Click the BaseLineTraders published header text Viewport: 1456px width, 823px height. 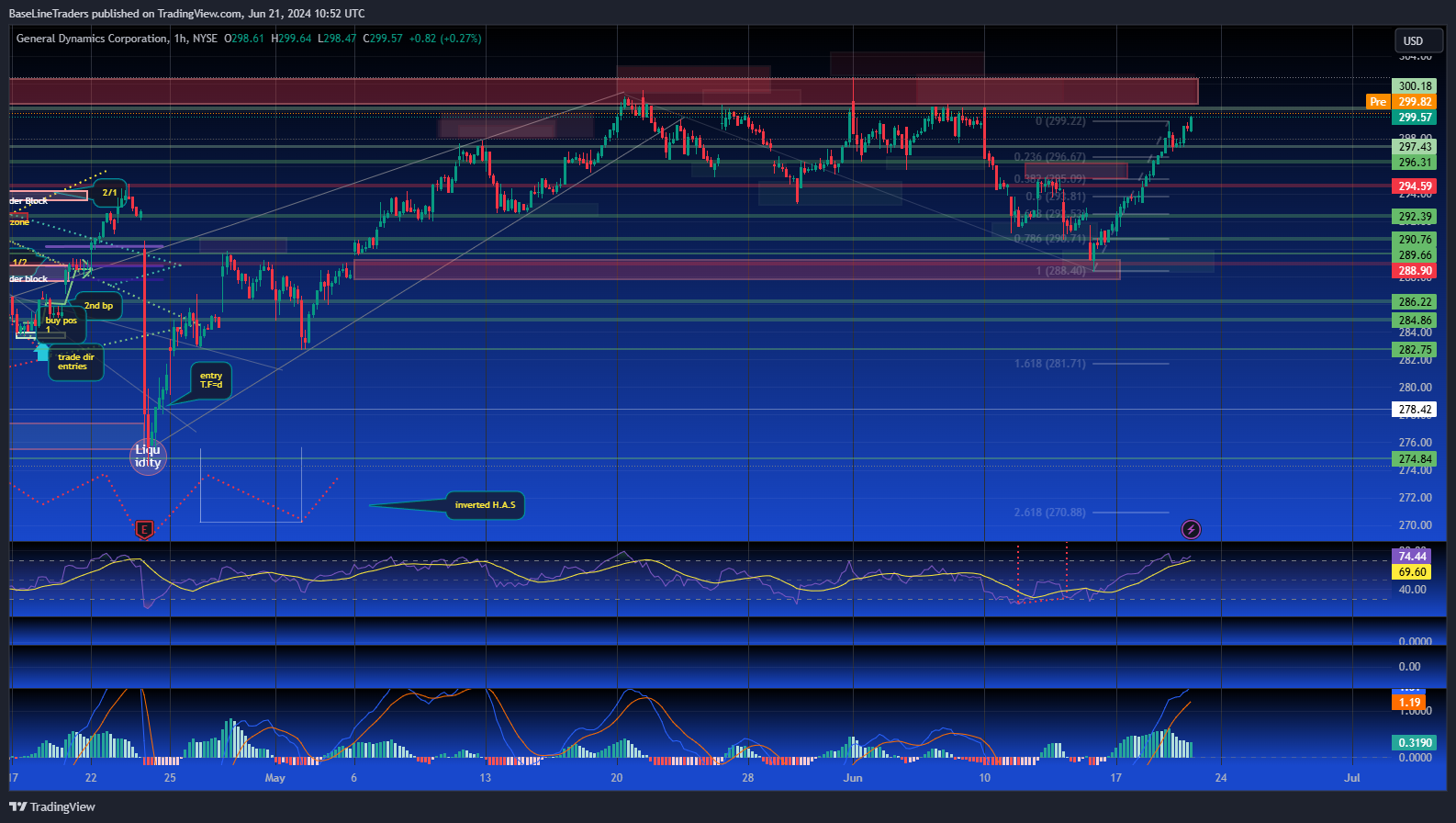tap(186, 14)
